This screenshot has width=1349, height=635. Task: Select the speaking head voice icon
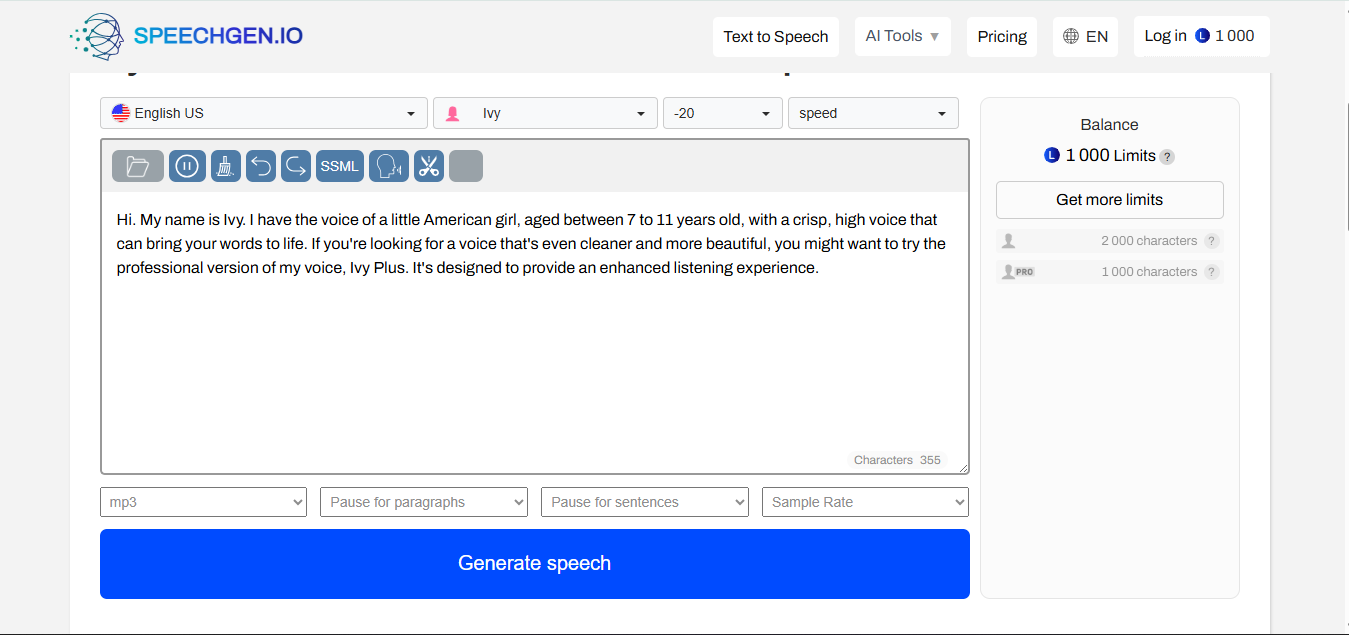pos(388,166)
